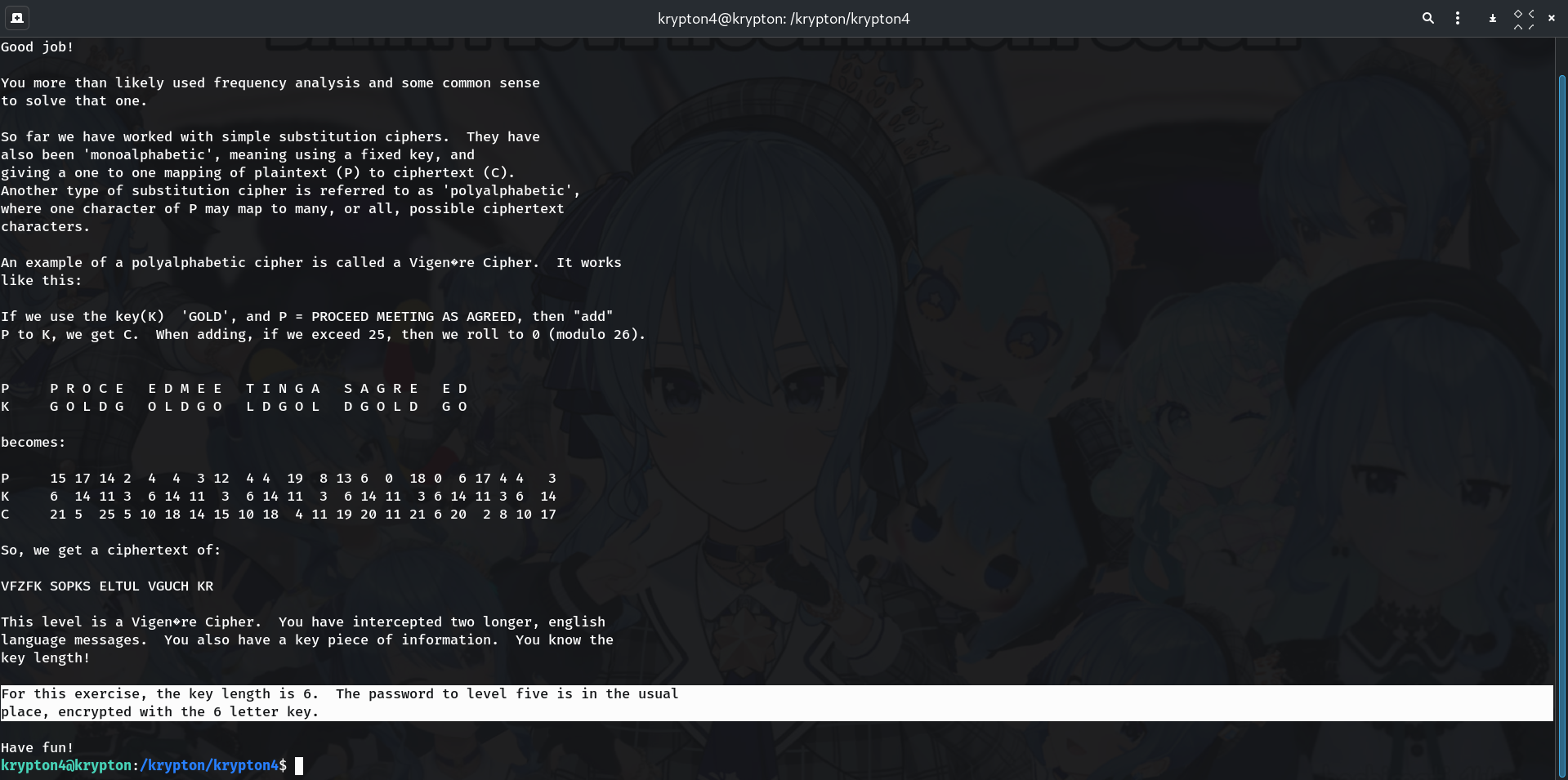
Task: Open the three-dot hamburger menu
Action: point(1458,18)
